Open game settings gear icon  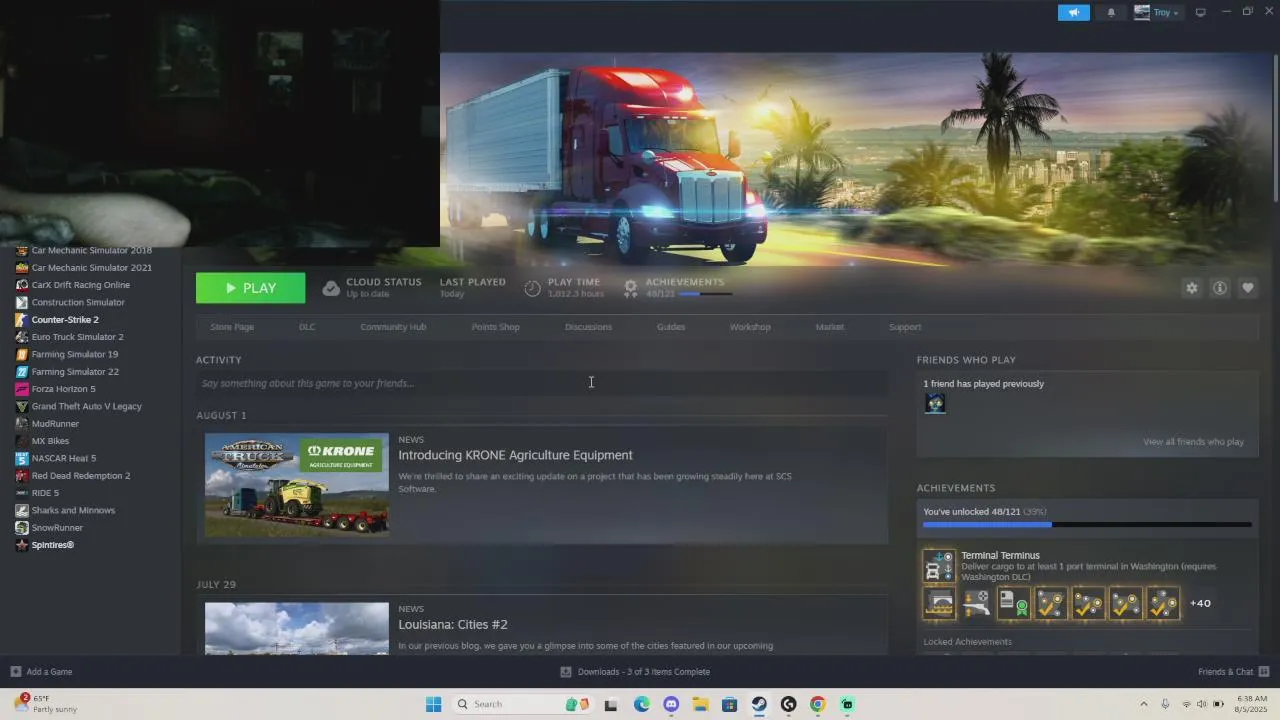(x=1192, y=288)
